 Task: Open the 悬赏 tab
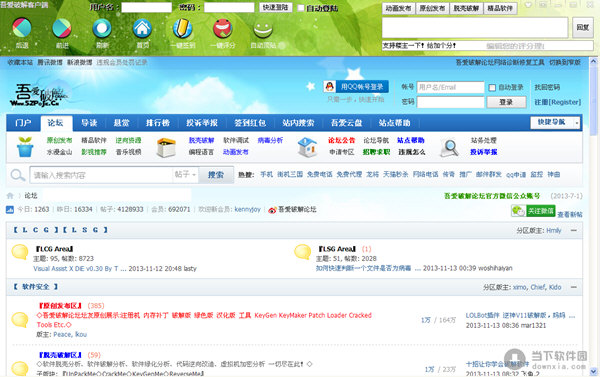pos(122,123)
